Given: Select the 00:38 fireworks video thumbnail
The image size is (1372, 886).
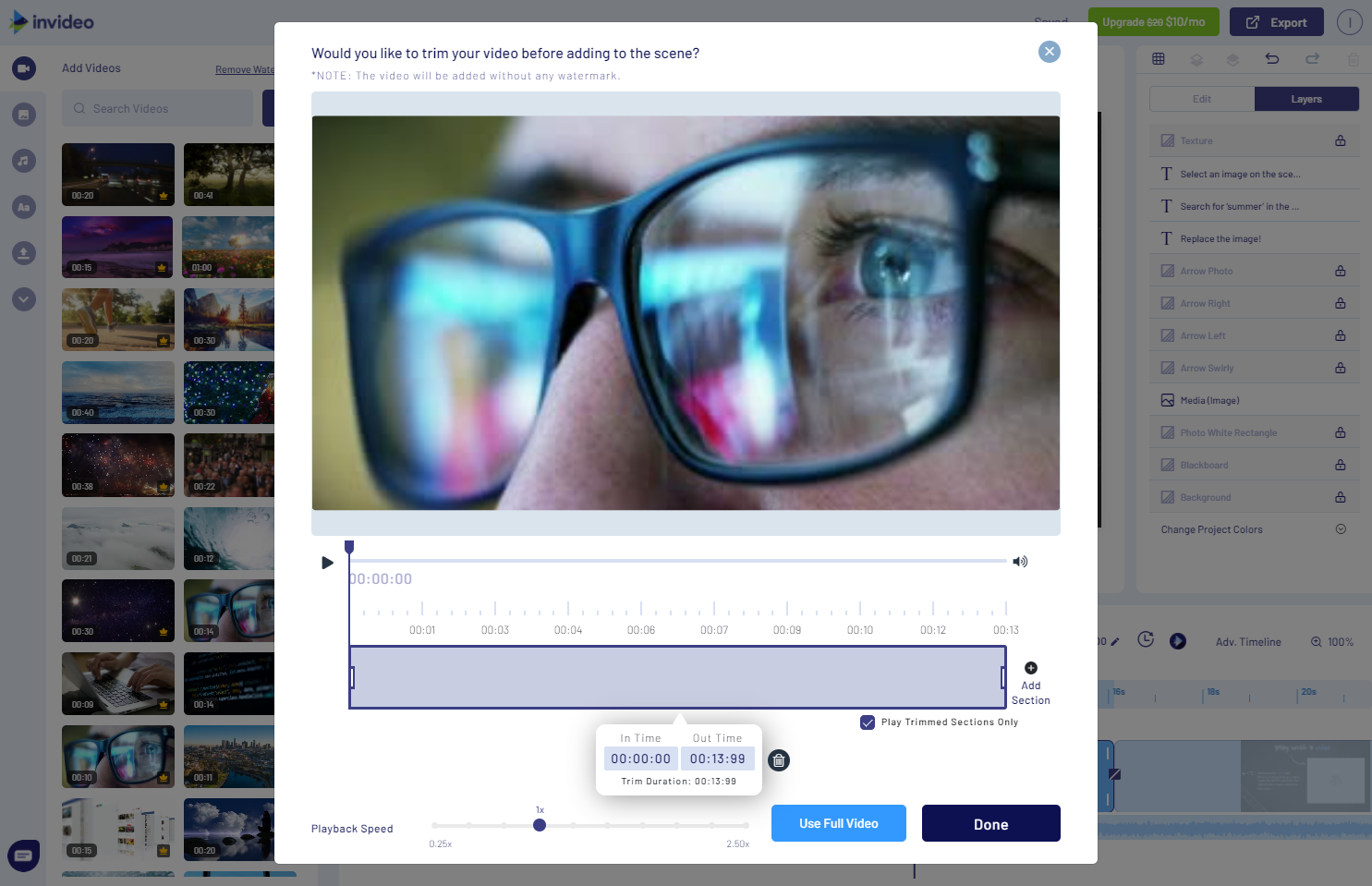Looking at the screenshot, I should click(x=118, y=466).
